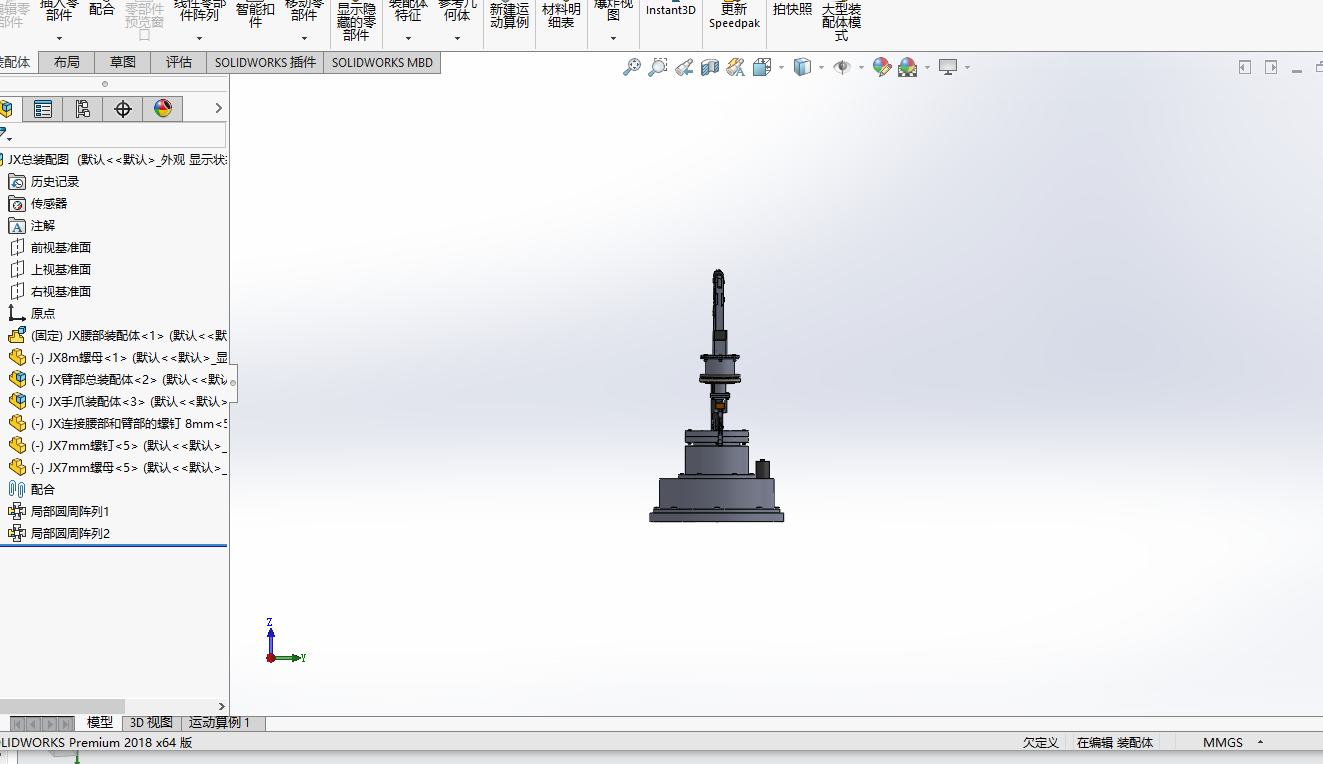Expand the Display Style dropdown arrow
Screen dimensions: 1323x764
coord(821,67)
